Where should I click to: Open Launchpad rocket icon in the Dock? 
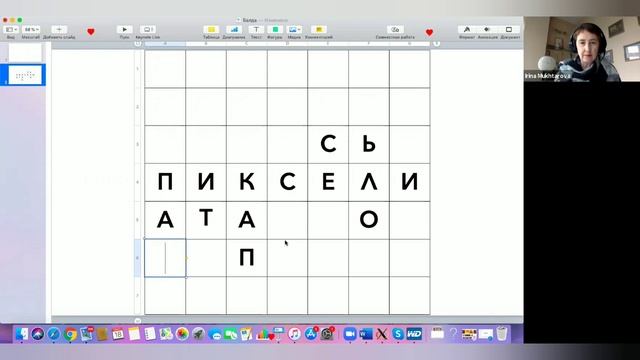point(198,334)
